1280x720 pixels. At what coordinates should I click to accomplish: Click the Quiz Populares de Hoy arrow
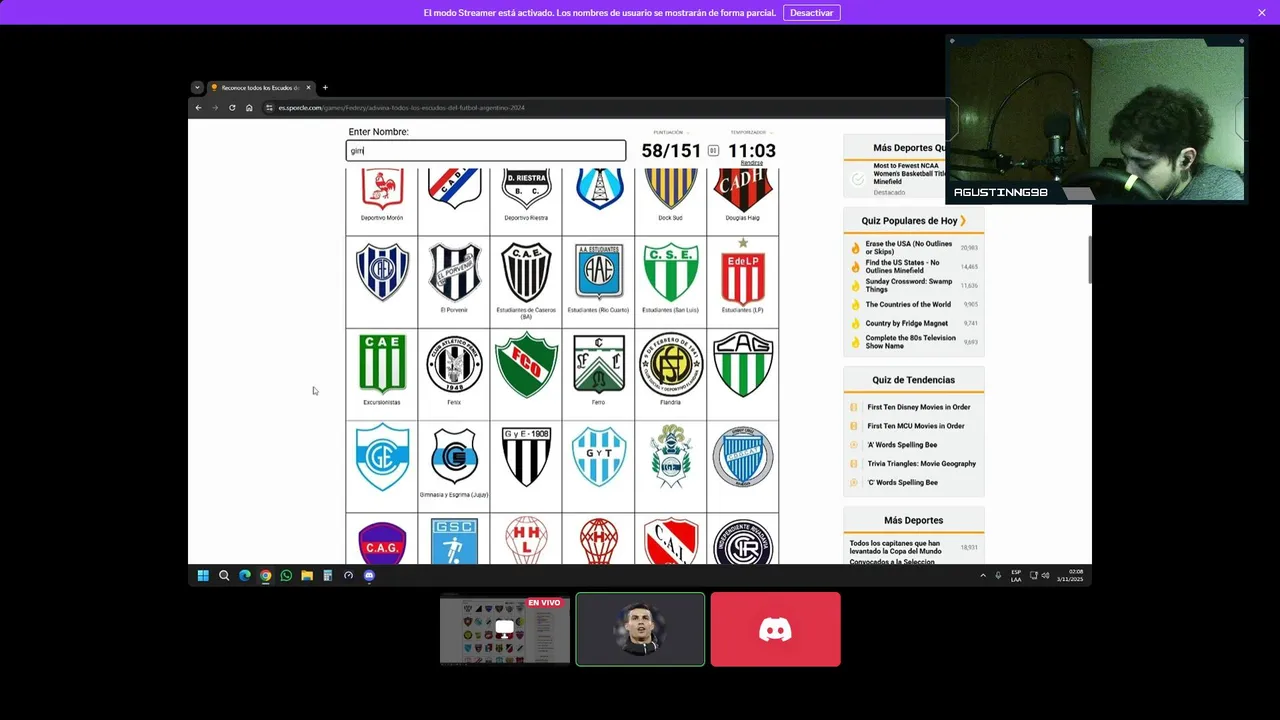coord(963,221)
